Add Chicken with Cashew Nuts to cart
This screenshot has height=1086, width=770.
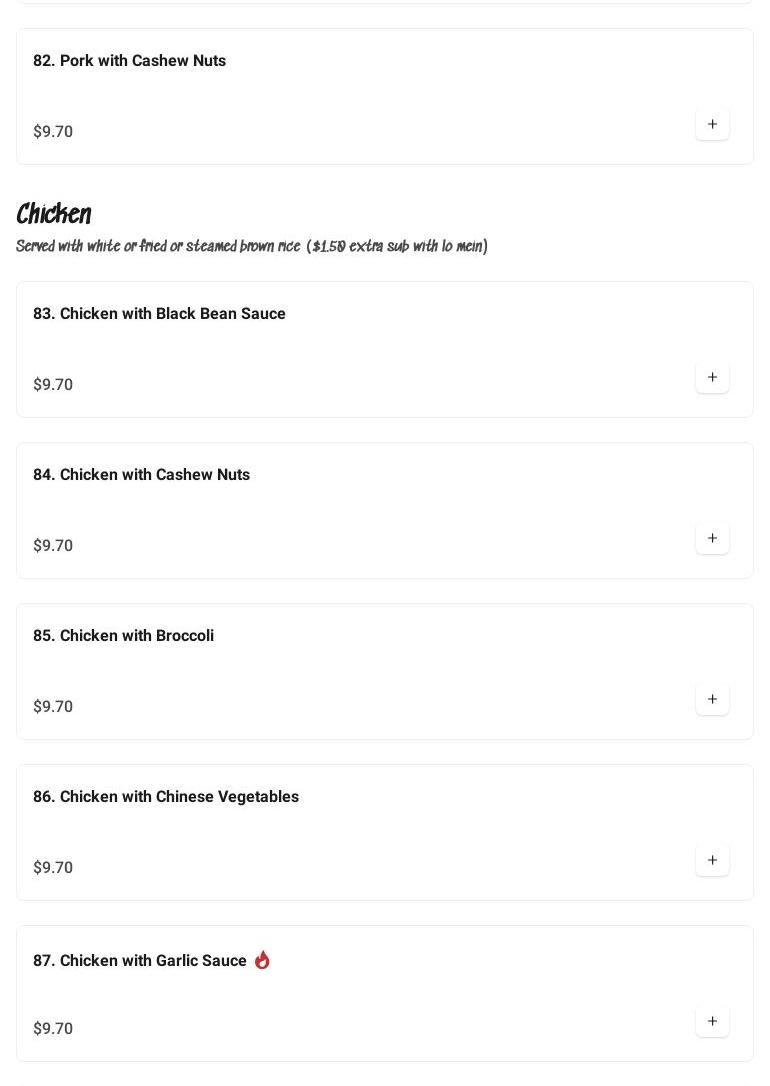click(x=712, y=538)
